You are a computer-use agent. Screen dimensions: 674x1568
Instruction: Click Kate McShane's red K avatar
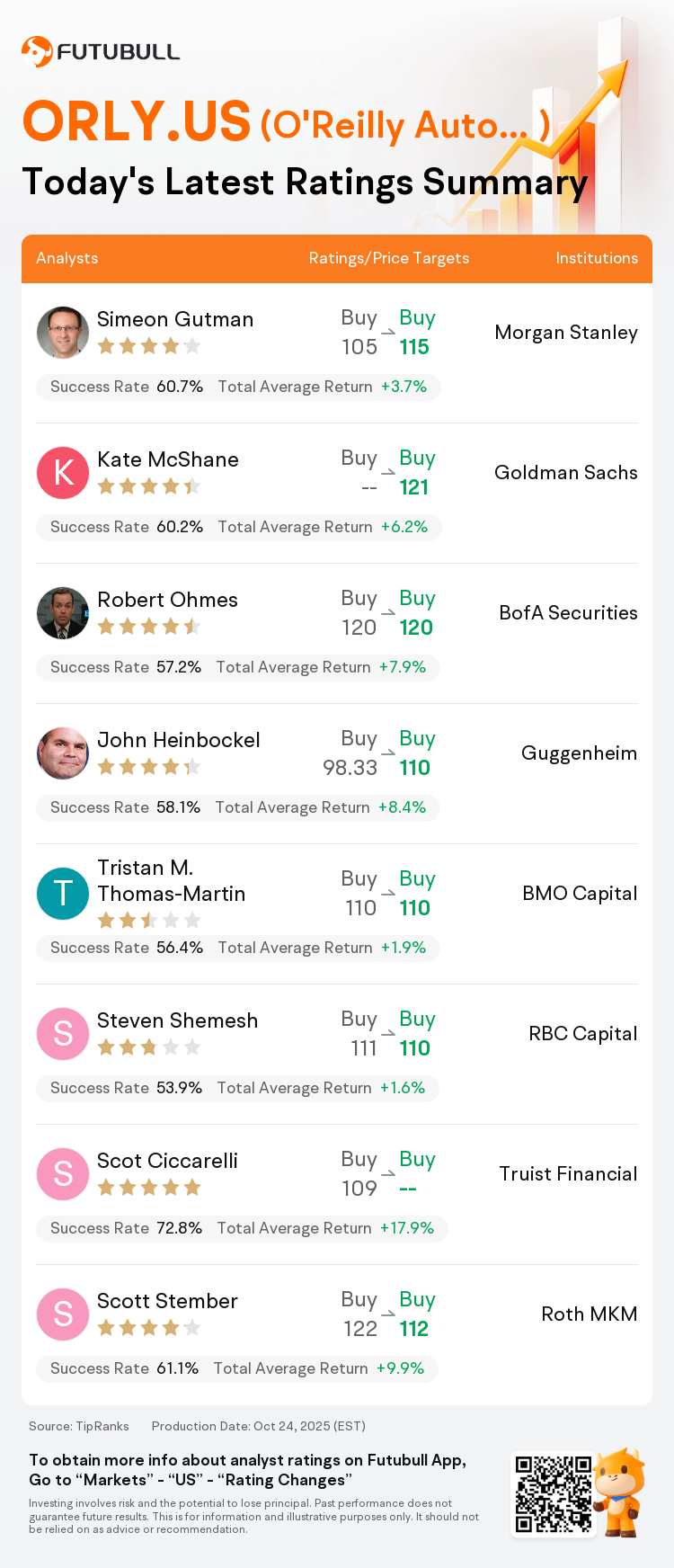pos(63,473)
